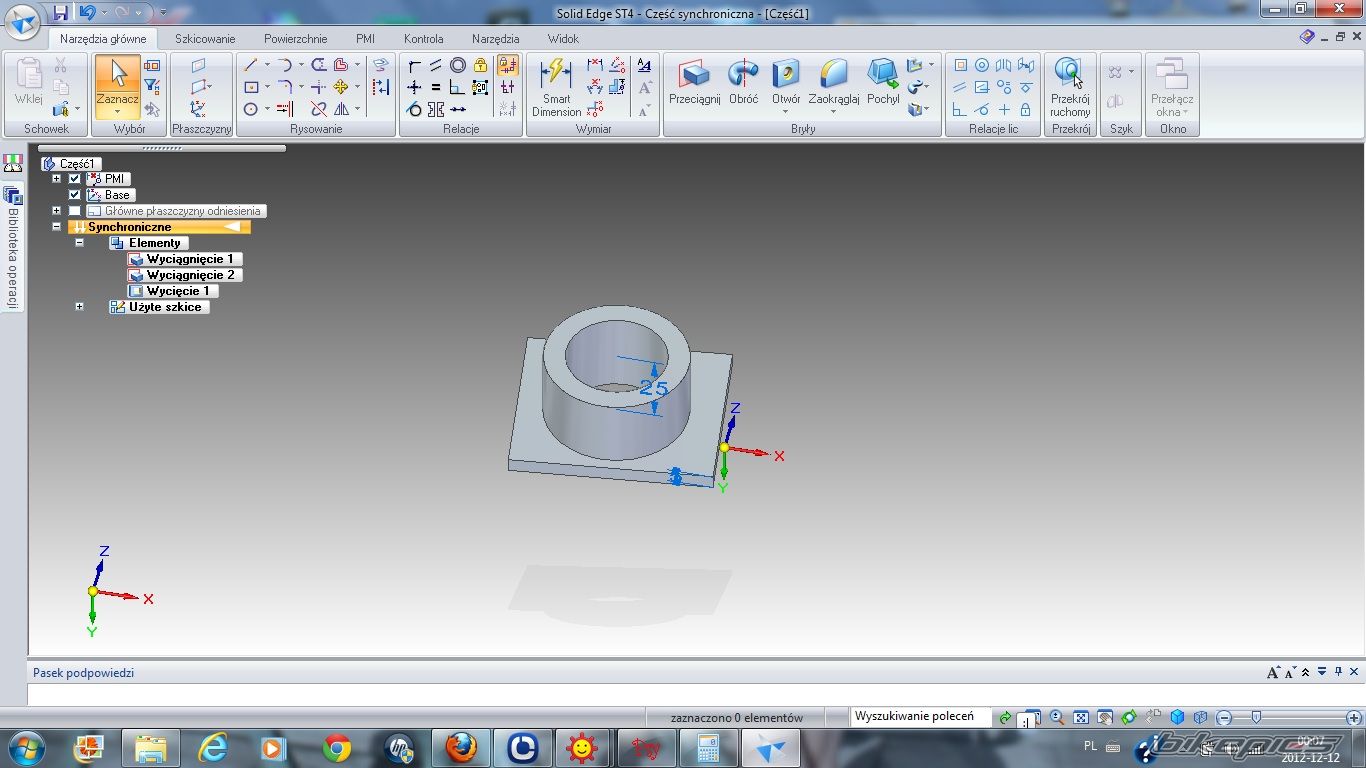
Task: Click the Equal relation icon
Action: (x=436, y=87)
